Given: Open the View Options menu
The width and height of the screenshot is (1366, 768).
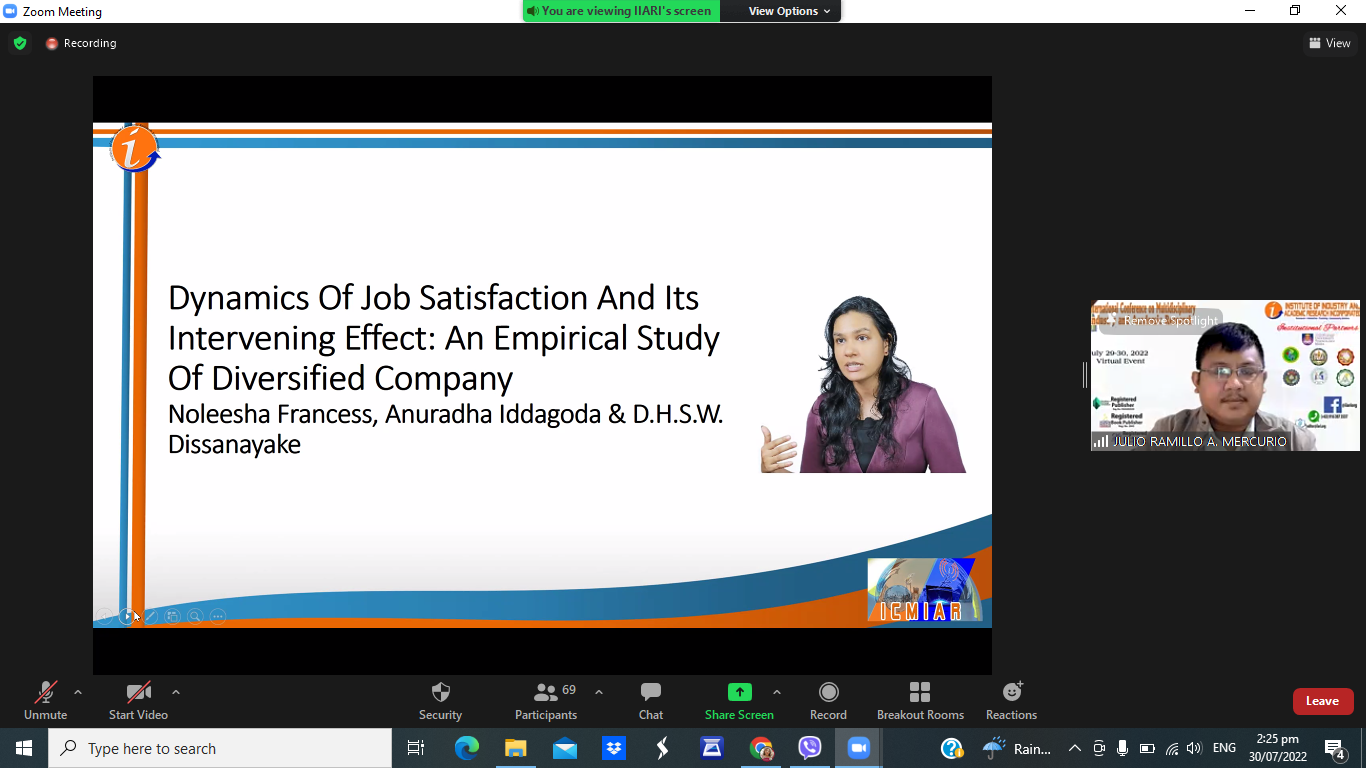Looking at the screenshot, I should click(x=789, y=11).
